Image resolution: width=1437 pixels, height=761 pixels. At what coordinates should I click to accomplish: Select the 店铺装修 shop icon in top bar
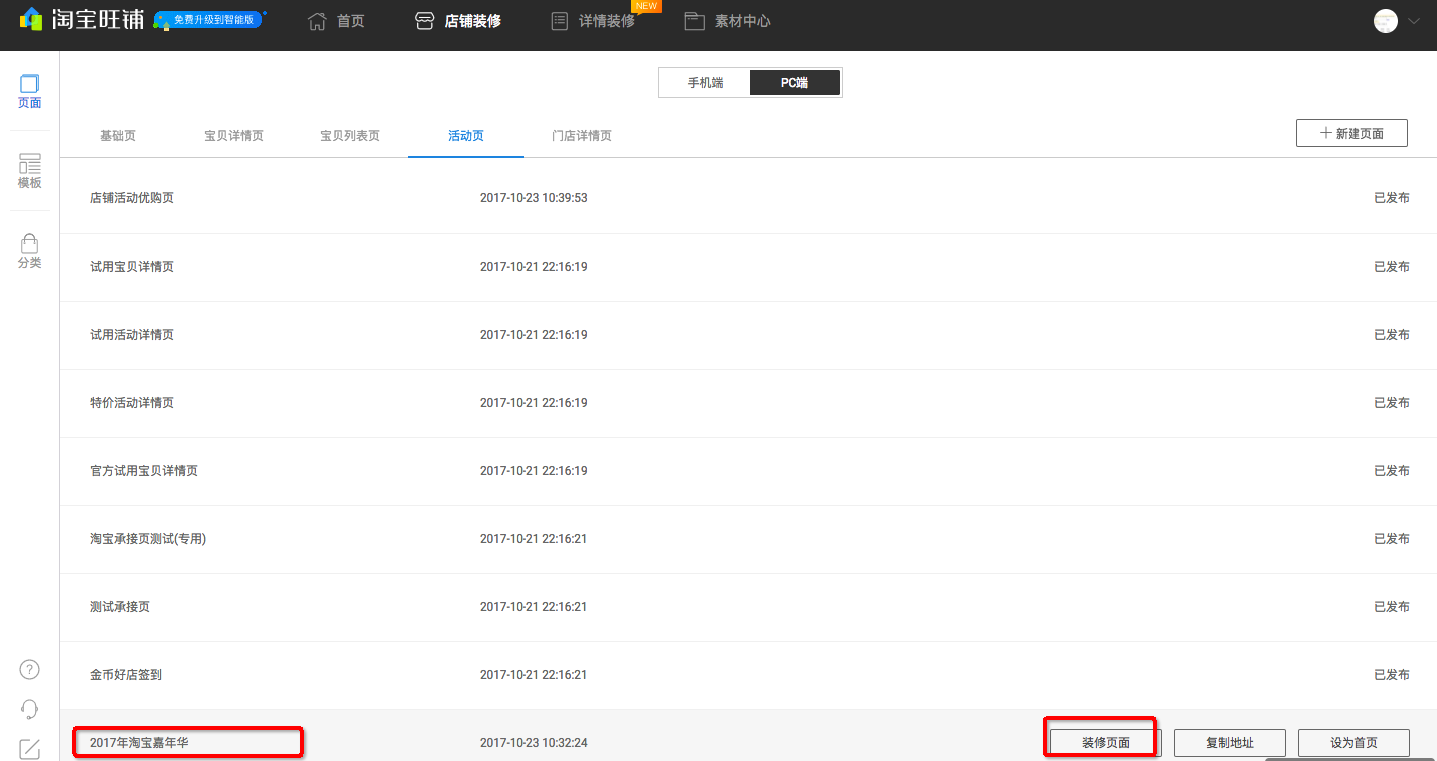(425, 21)
